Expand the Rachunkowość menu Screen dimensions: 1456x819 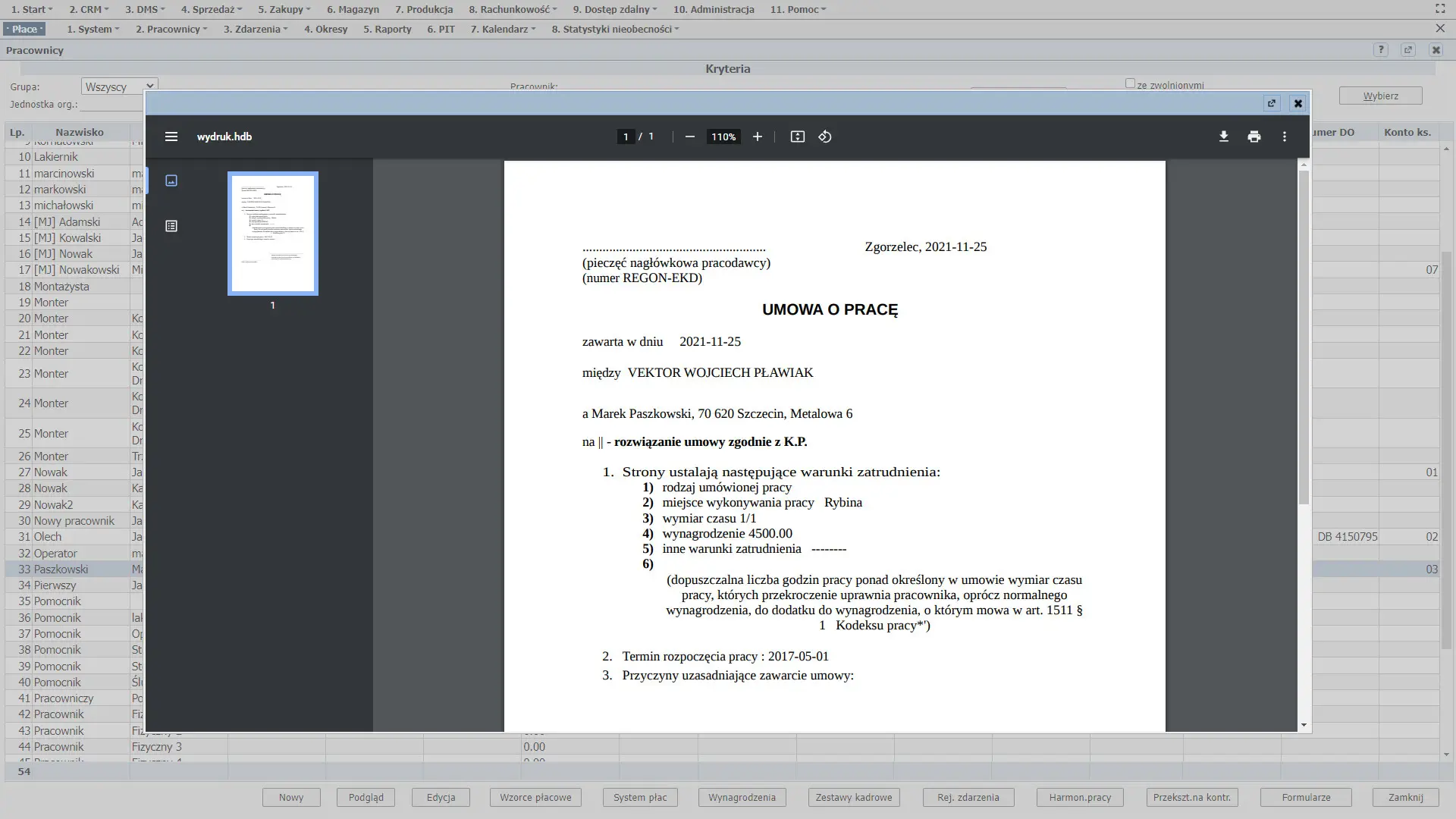tap(513, 9)
